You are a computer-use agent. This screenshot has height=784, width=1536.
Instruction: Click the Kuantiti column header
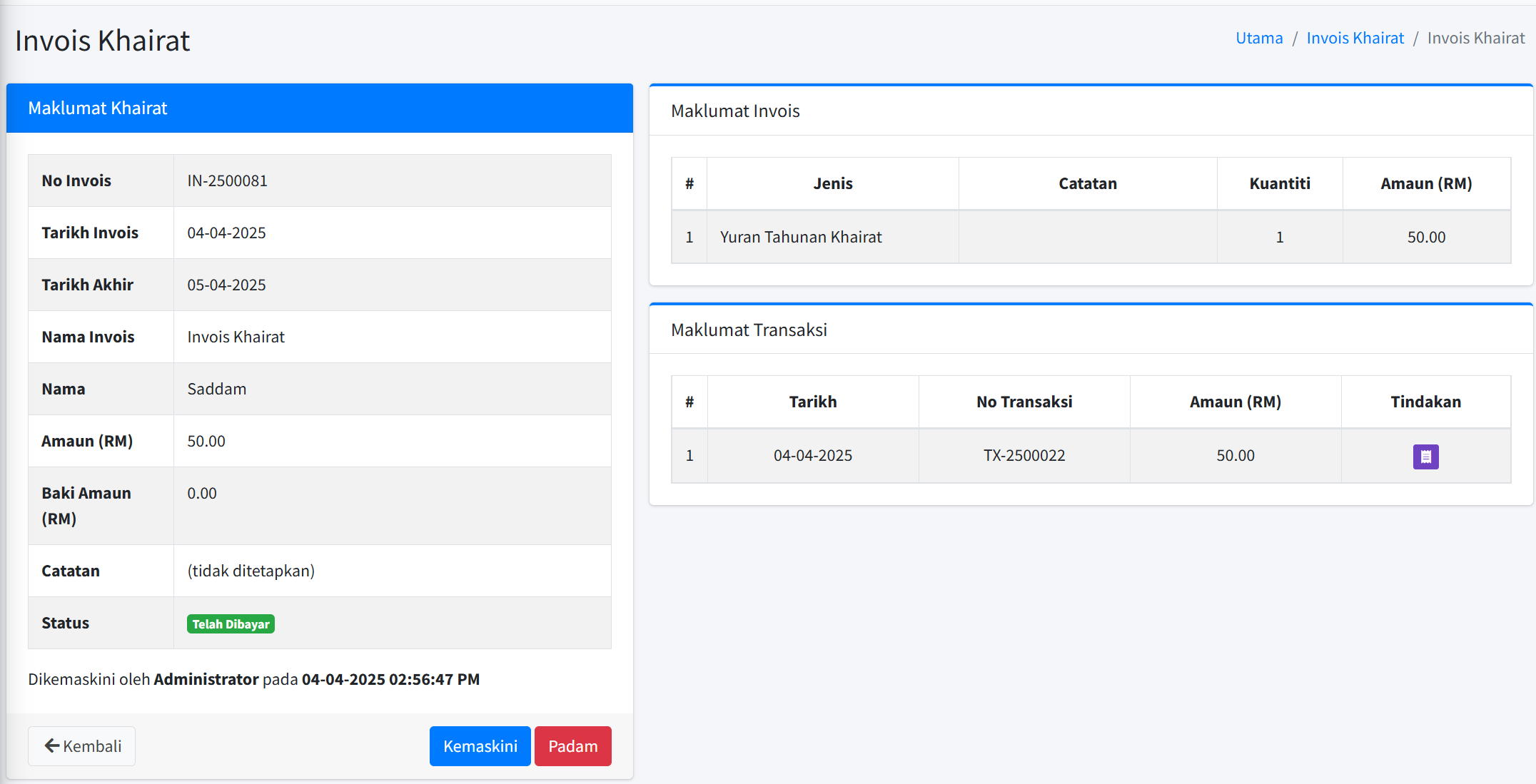[x=1280, y=184]
